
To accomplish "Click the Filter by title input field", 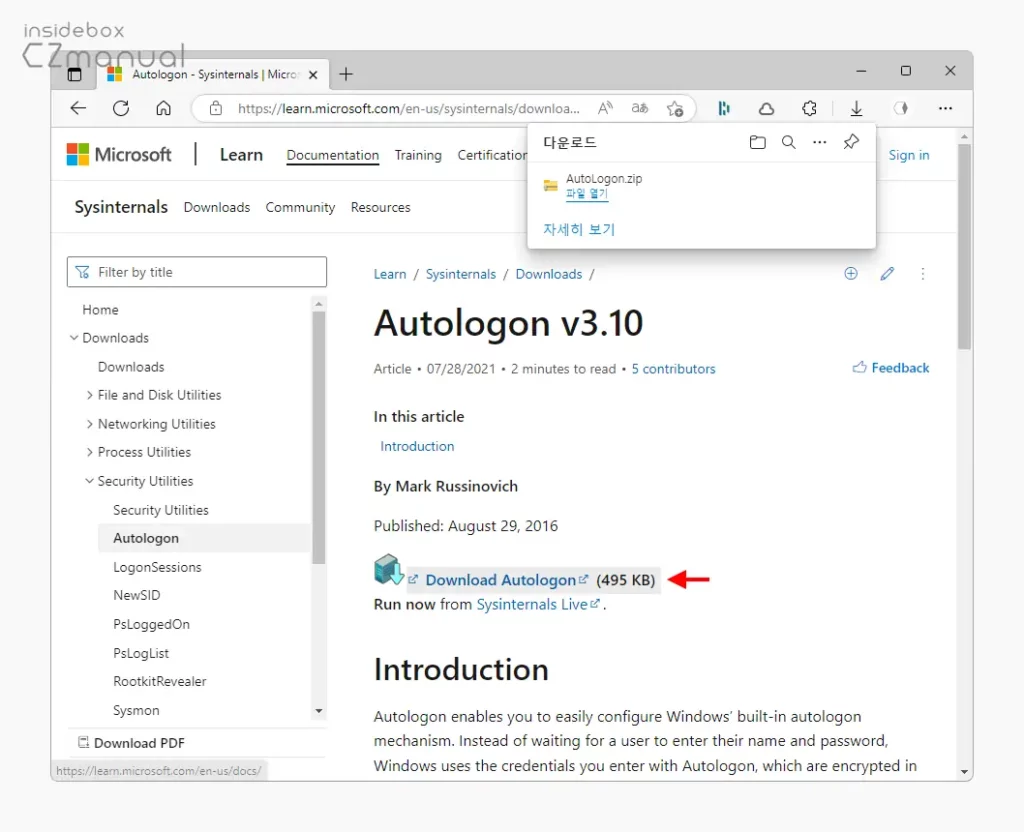I will coord(196,272).
